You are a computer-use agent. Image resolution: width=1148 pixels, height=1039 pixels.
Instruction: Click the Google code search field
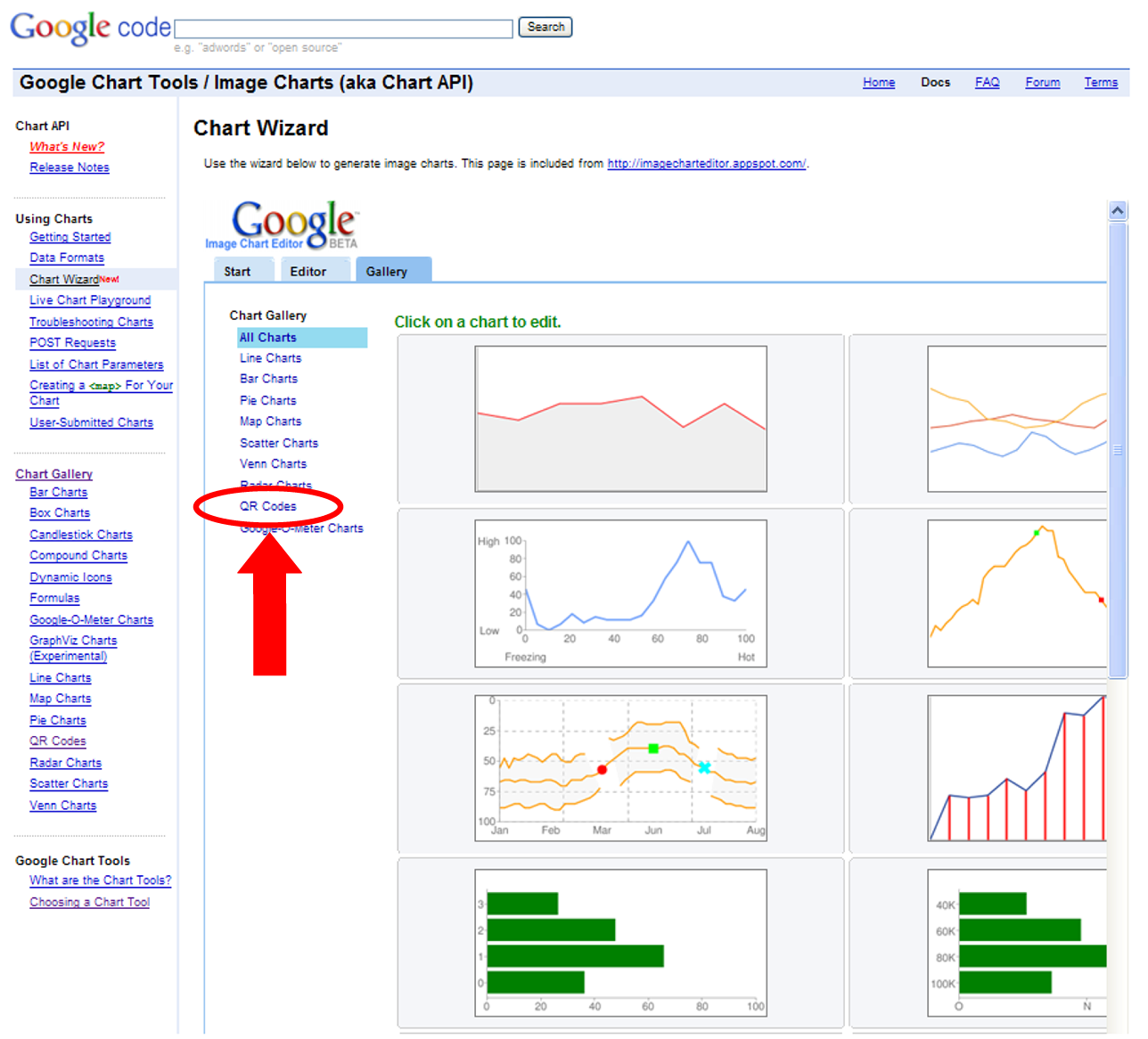pos(344,29)
